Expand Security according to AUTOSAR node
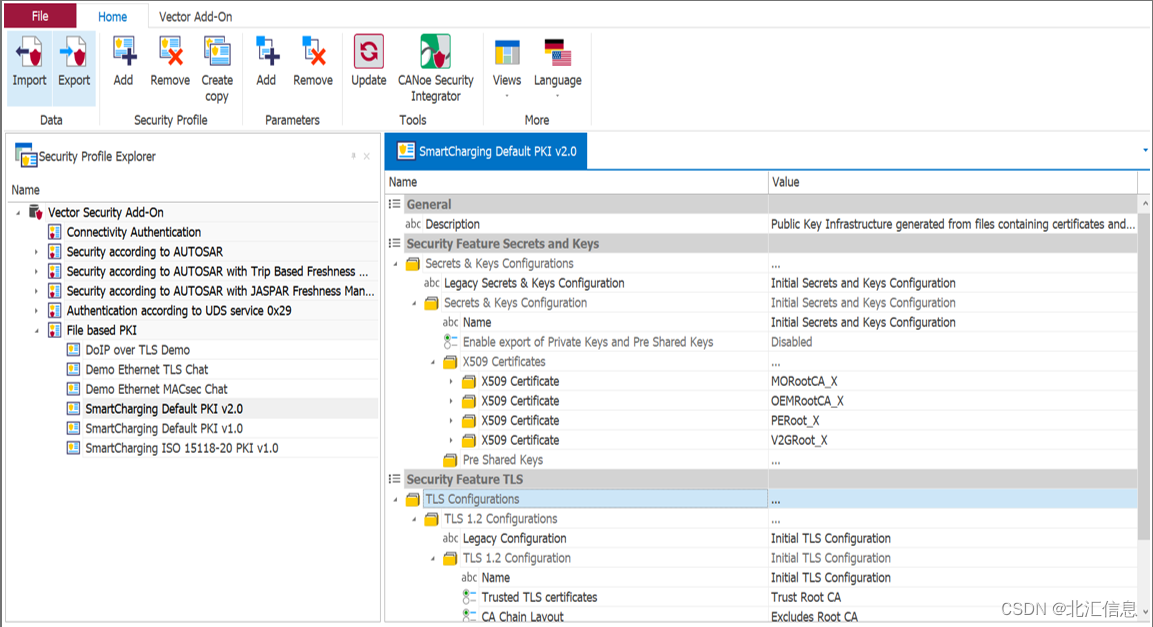 (x=36, y=251)
